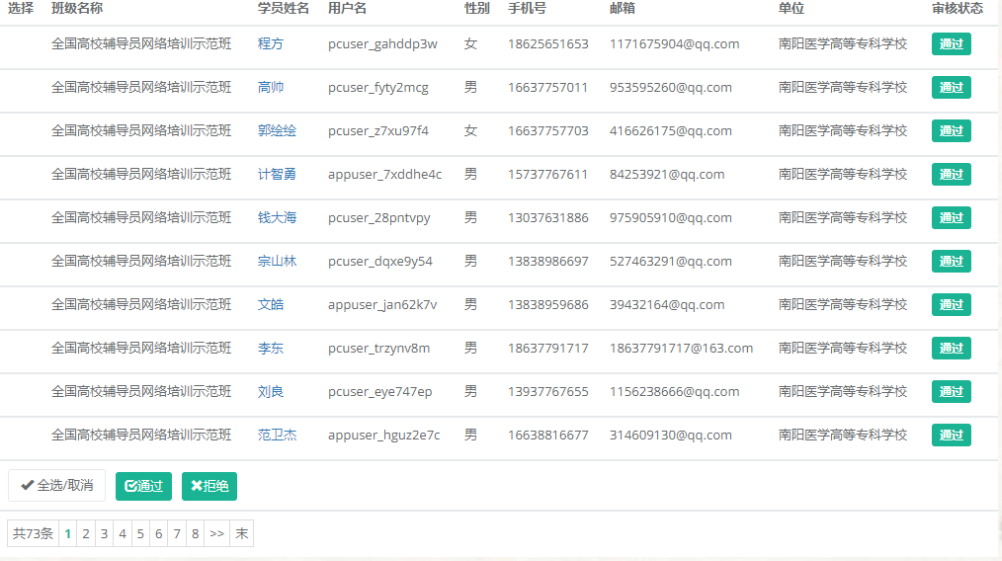Click the 文皓 student name link

[270, 305]
